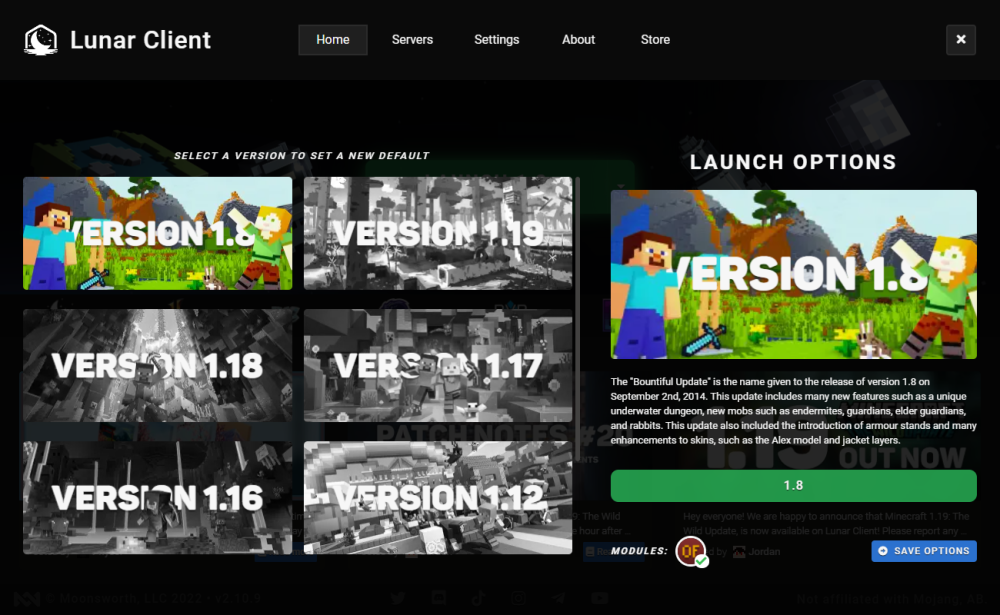The image size is (1000, 615).
Task: Open the Servers tab
Action: (x=412, y=40)
